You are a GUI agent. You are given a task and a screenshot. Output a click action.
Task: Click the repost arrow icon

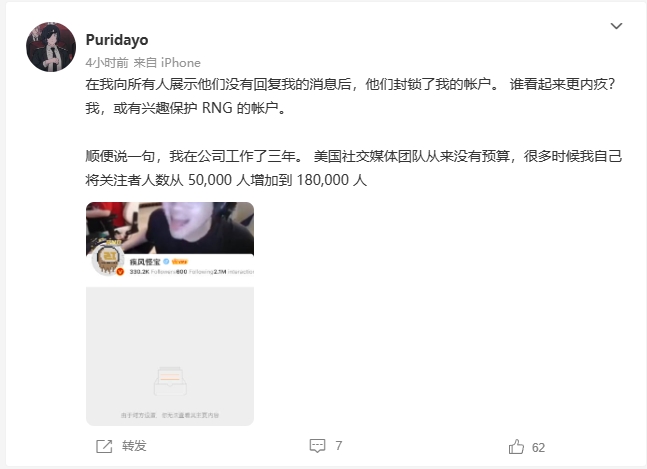(x=104, y=446)
